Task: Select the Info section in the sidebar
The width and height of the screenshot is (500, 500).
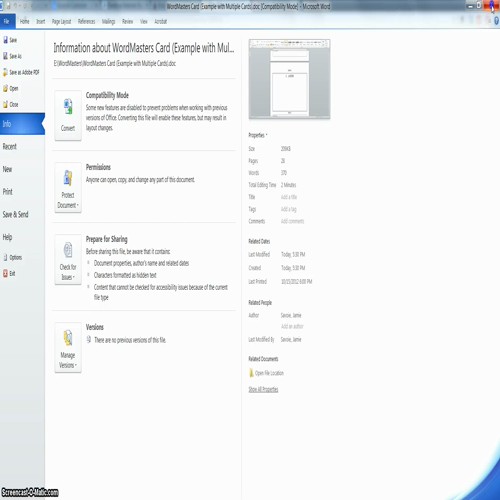Action: [22, 124]
